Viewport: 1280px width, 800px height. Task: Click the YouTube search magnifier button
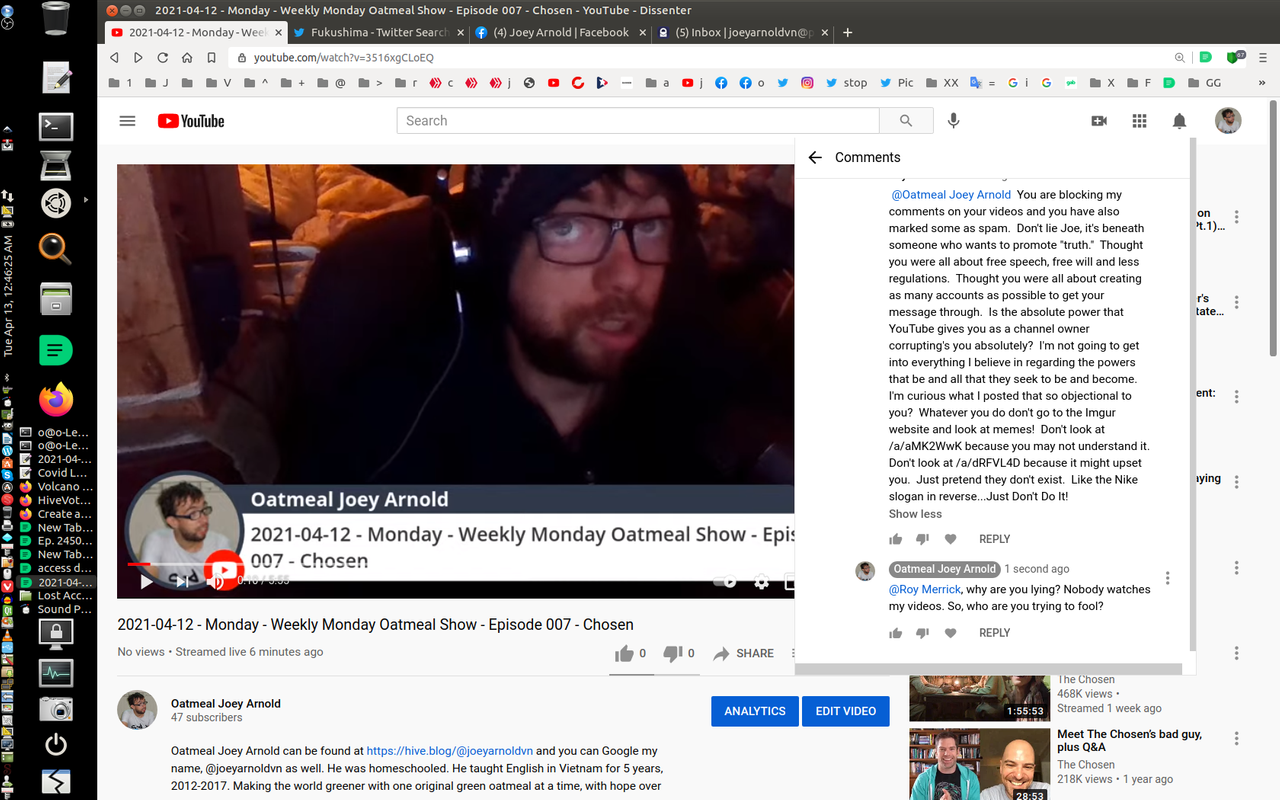click(x=906, y=121)
